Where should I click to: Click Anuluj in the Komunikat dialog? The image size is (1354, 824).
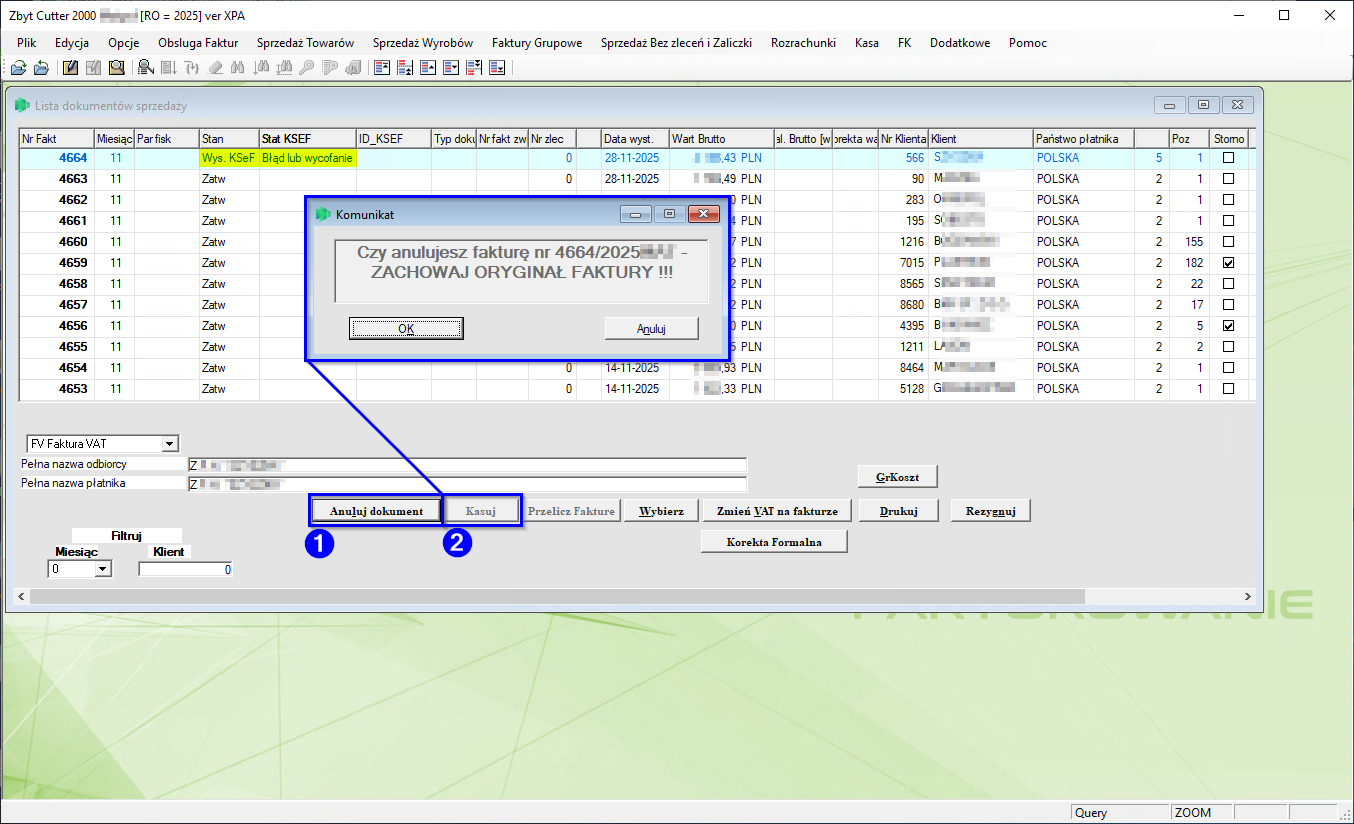pyautogui.click(x=651, y=328)
